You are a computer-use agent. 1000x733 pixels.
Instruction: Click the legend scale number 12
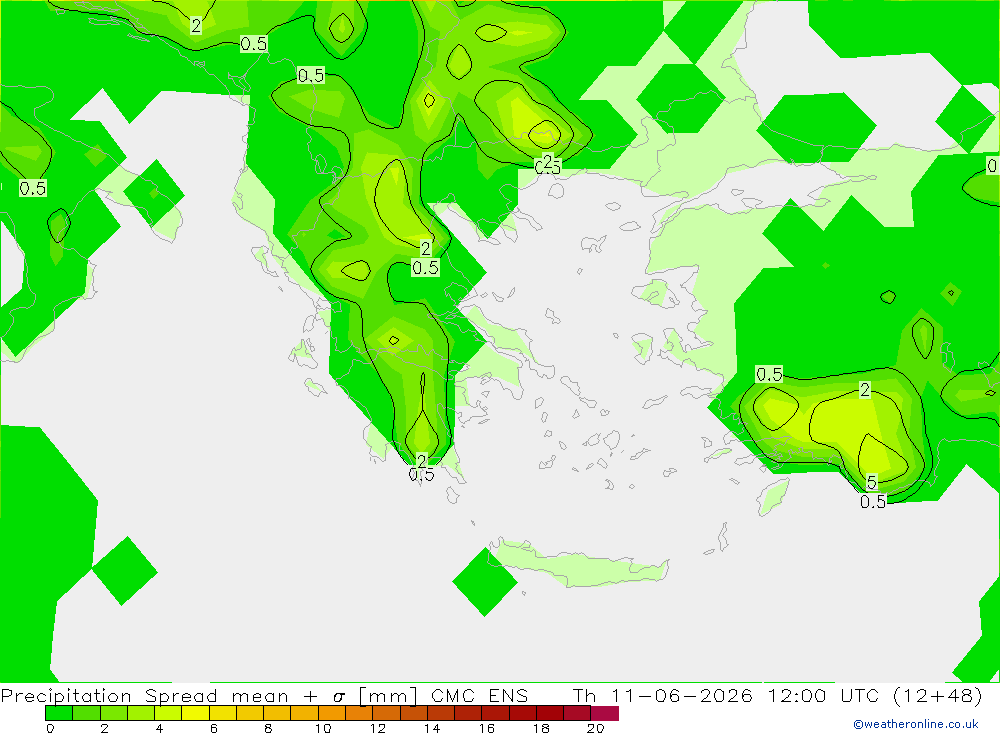click(x=378, y=728)
